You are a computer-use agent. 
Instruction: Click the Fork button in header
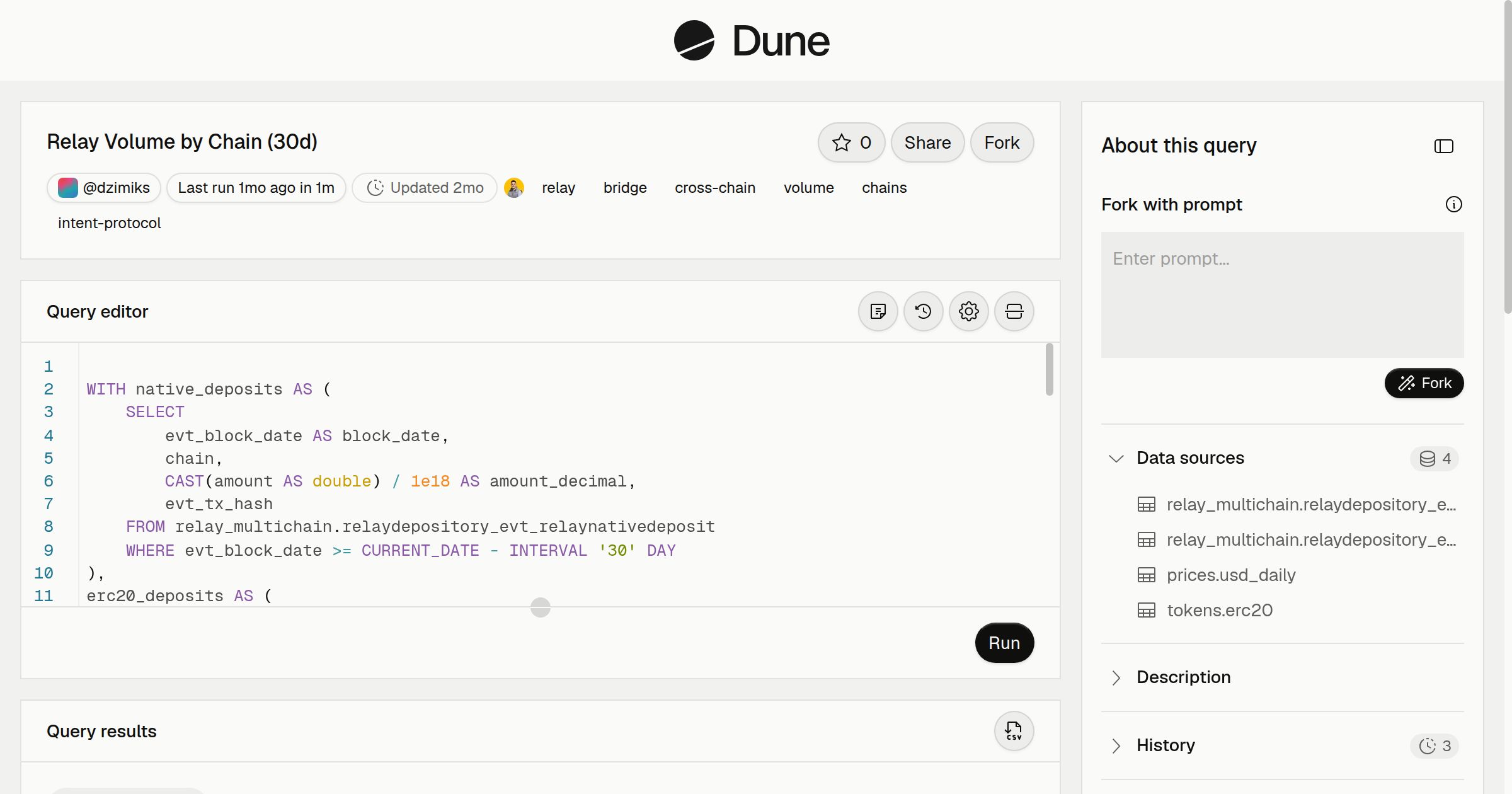click(1002, 142)
